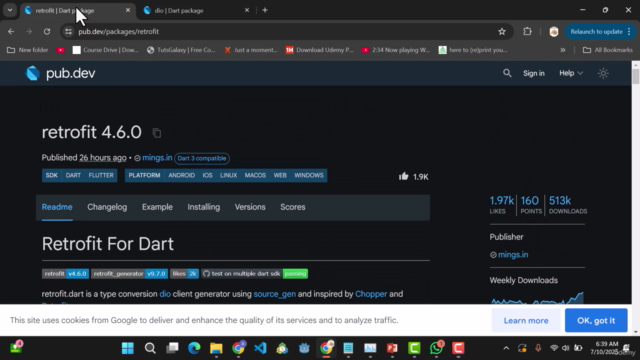
Task: Open the Scores tab
Action: click(x=293, y=207)
